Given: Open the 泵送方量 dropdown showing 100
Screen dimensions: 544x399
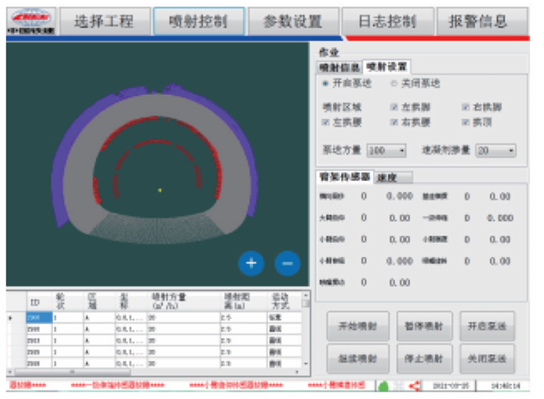Looking at the screenshot, I should point(386,151).
